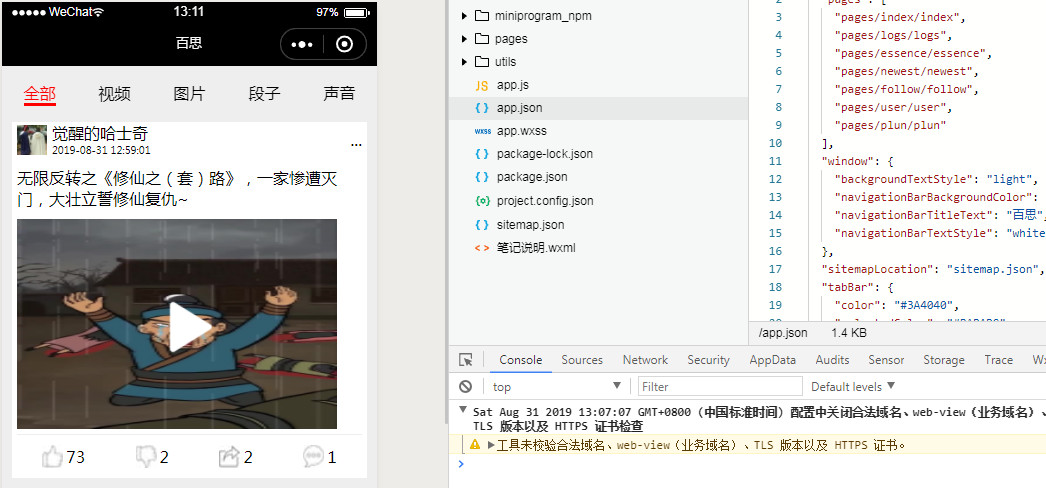The image size is (1046, 488).
Task: Open the Default levels dropdown
Action: (853, 387)
